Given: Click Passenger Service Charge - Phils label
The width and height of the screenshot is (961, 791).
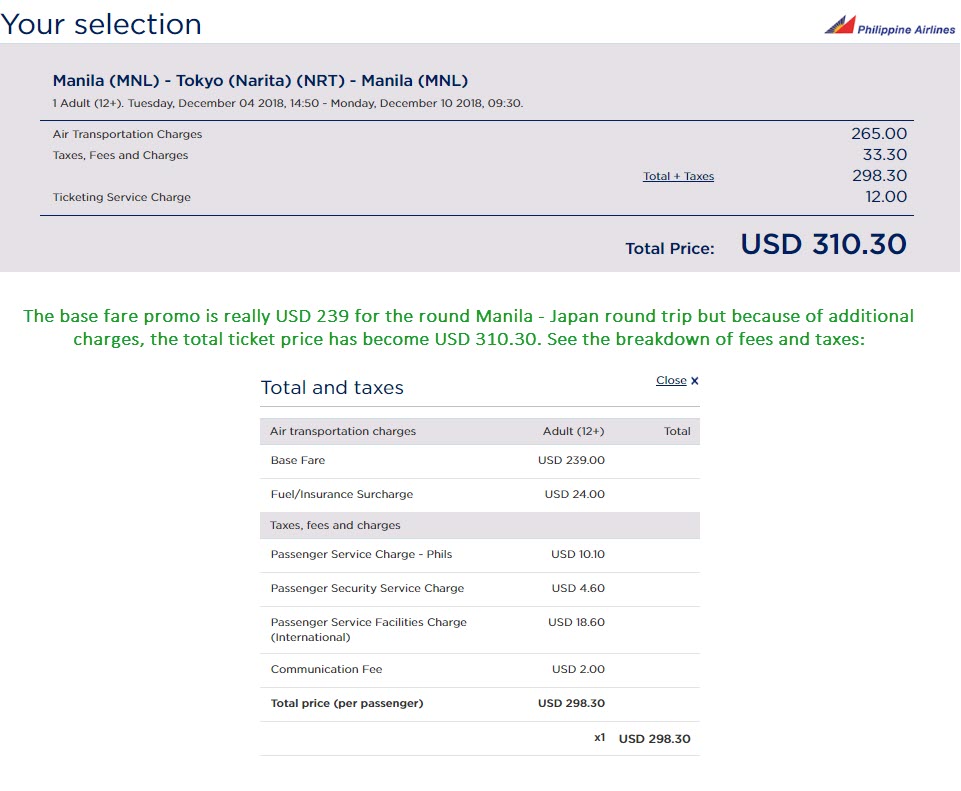Looking at the screenshot, I should coord(361,555).
